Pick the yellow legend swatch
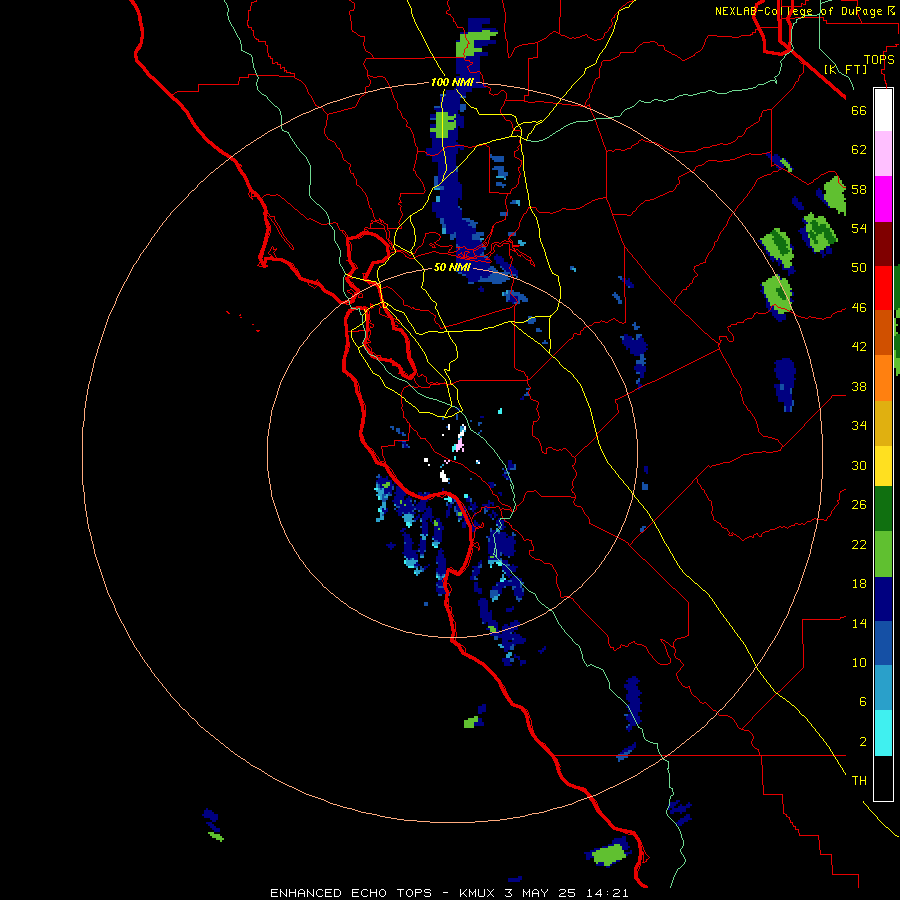 pos(883,466)
